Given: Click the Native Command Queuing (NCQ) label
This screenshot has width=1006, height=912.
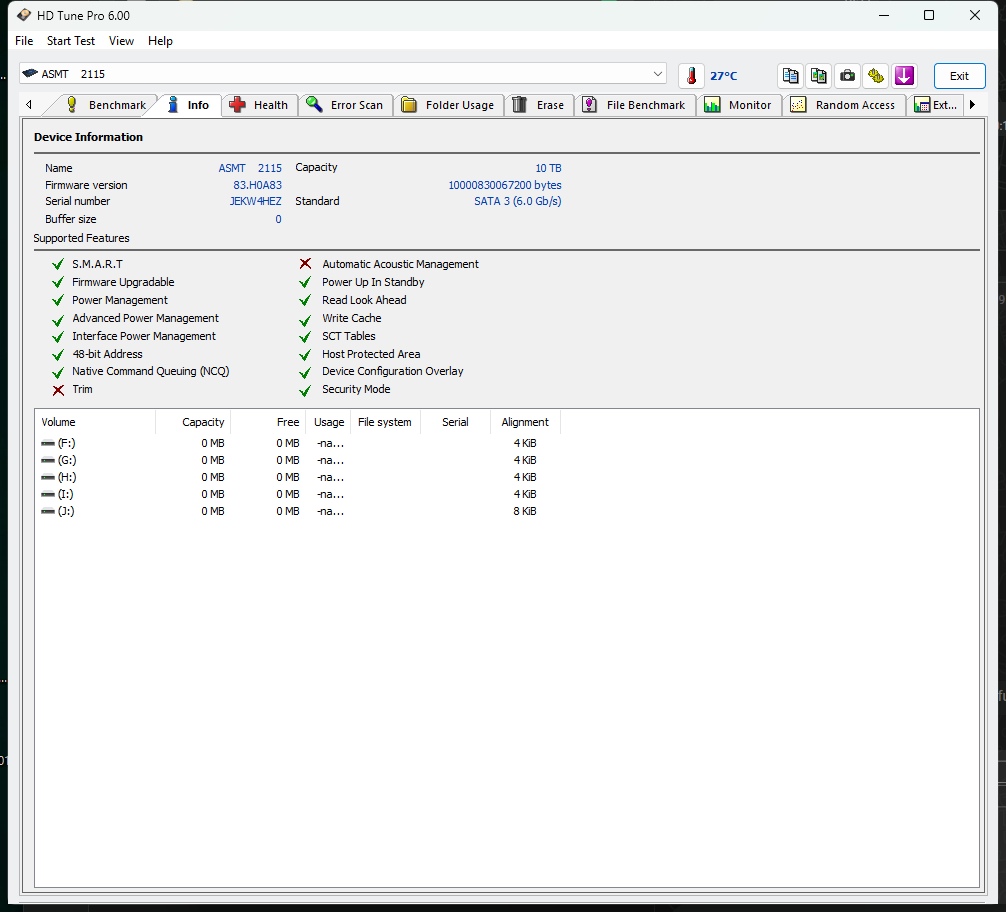Looking at the screenshot, I should coord(151,372).
